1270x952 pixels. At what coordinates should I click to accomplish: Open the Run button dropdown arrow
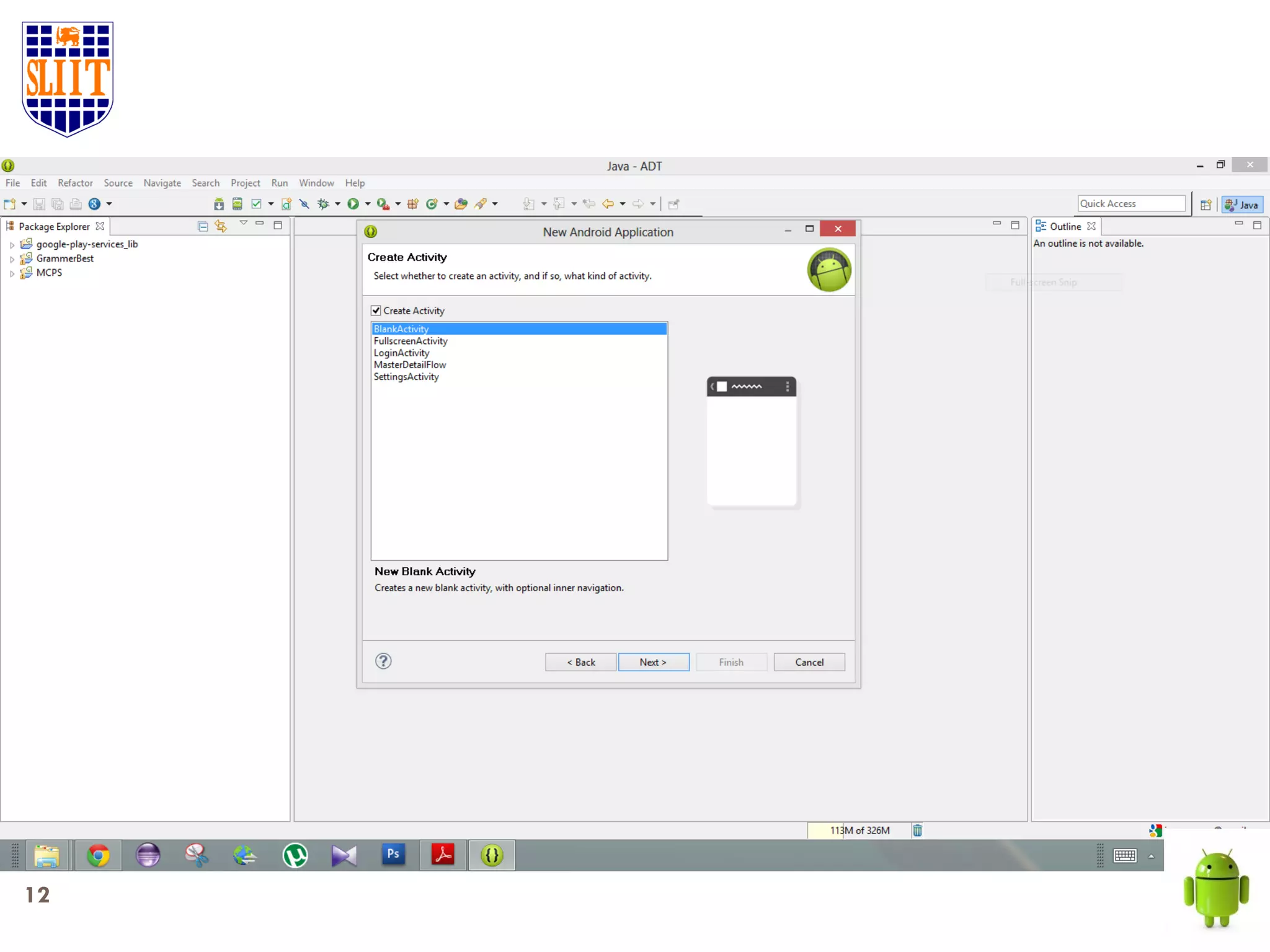[x=368, y=204]
